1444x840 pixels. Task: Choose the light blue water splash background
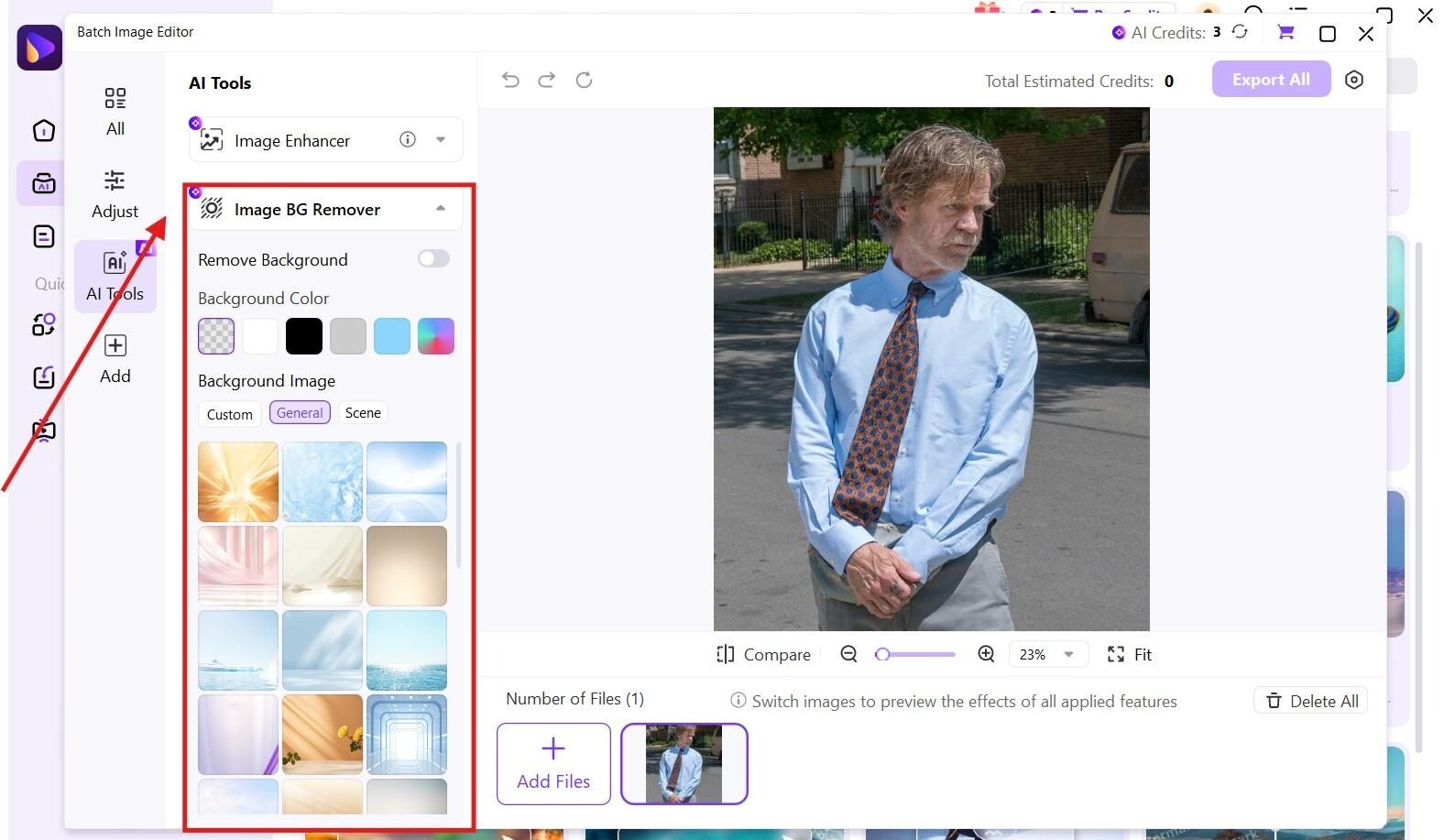[323, 482]
